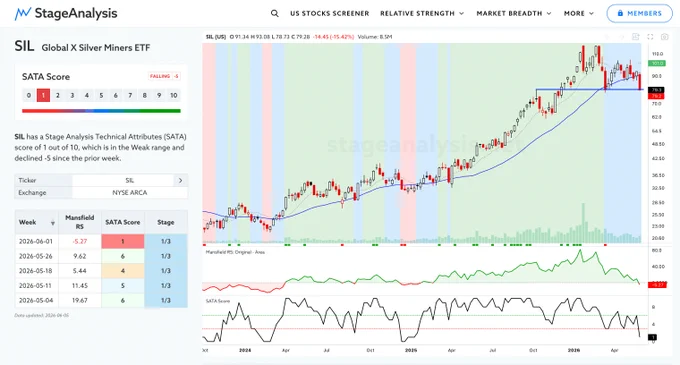The width and height of the screenshot is (680, 365).
Task: Open US Stocks Screener page
Action: (330, 13)
